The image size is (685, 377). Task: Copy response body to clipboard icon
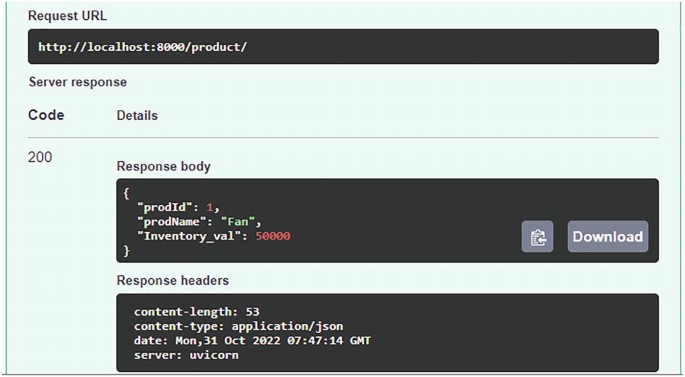pos(537,237)
